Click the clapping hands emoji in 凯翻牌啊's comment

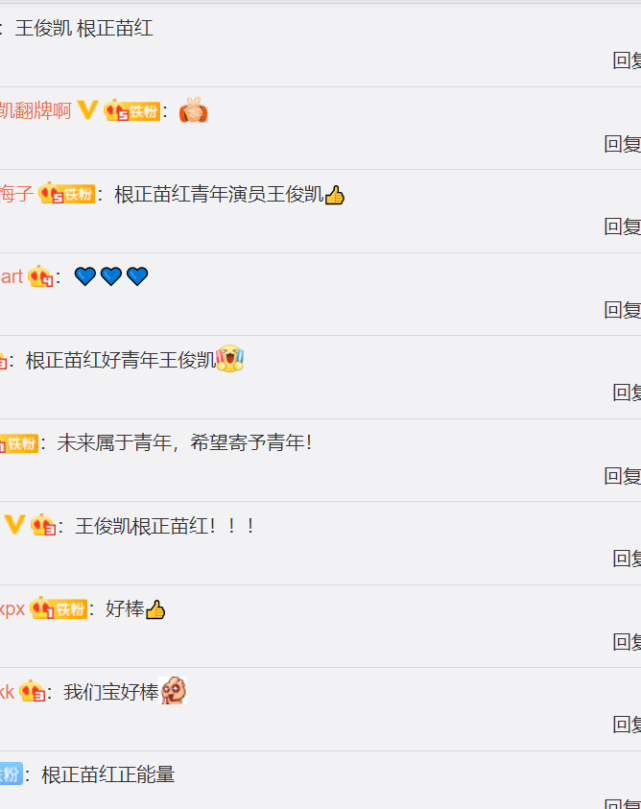point(194,110)
